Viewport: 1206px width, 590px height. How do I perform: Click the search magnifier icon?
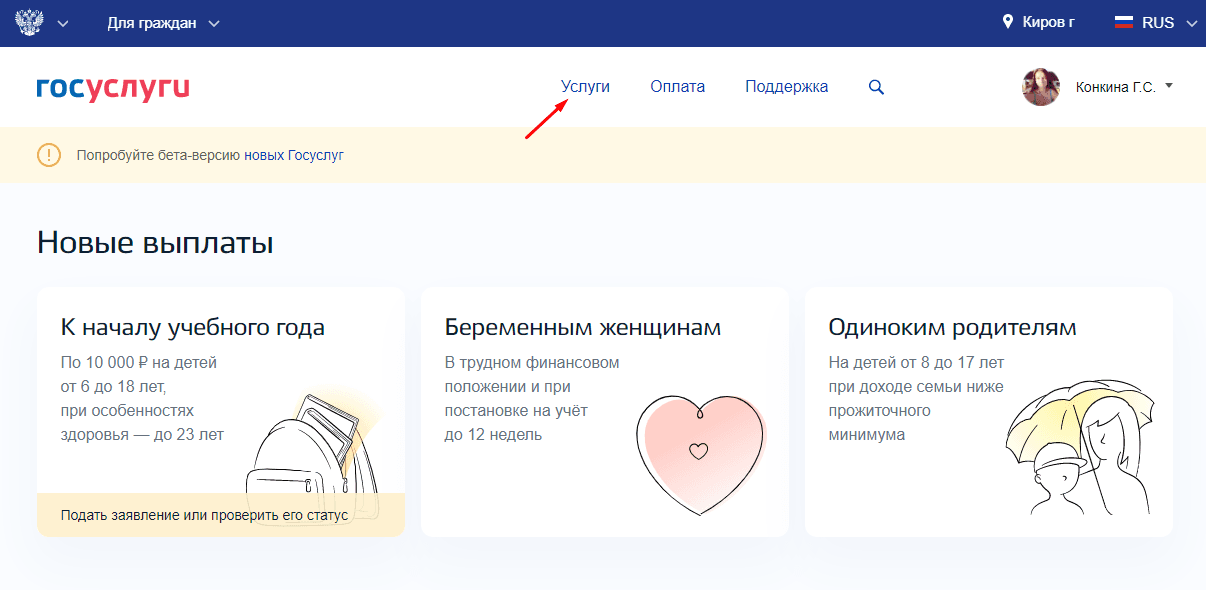[x=876, y=88]
